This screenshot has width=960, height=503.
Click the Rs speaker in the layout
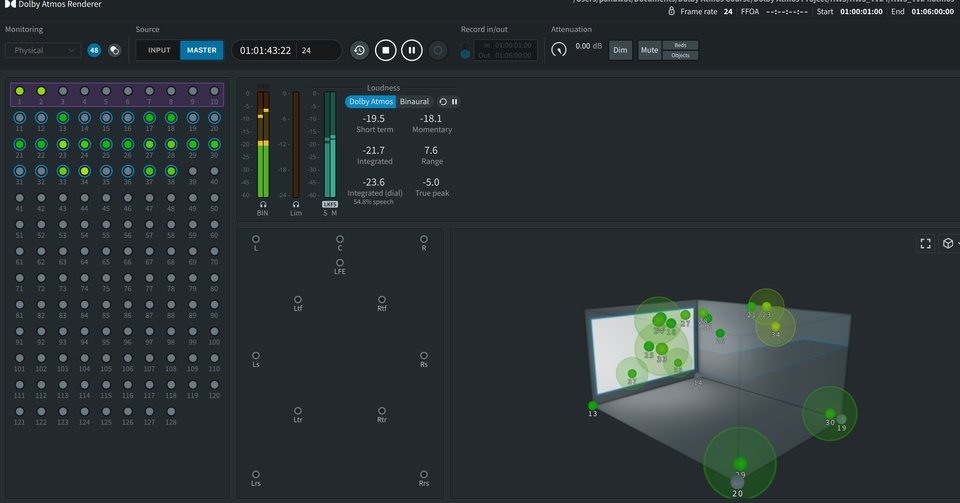[424, 356]
